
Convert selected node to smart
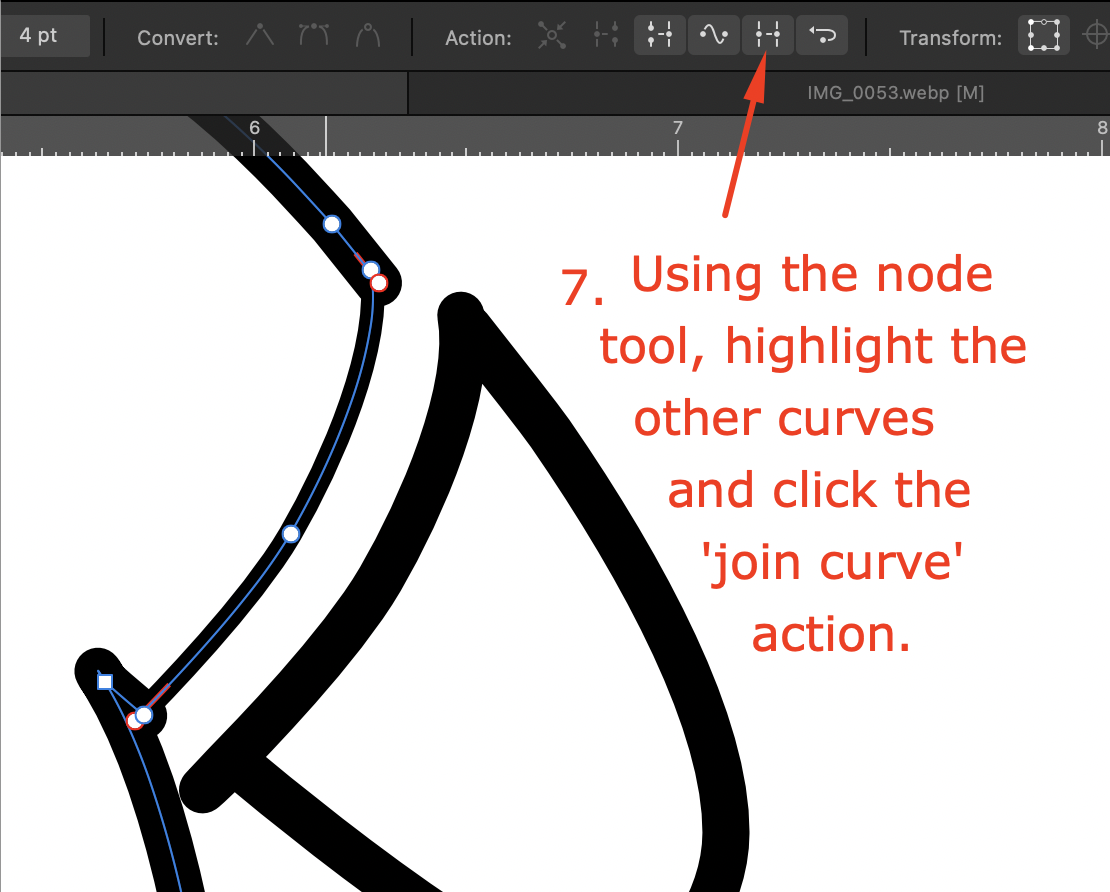click(367, 37)
